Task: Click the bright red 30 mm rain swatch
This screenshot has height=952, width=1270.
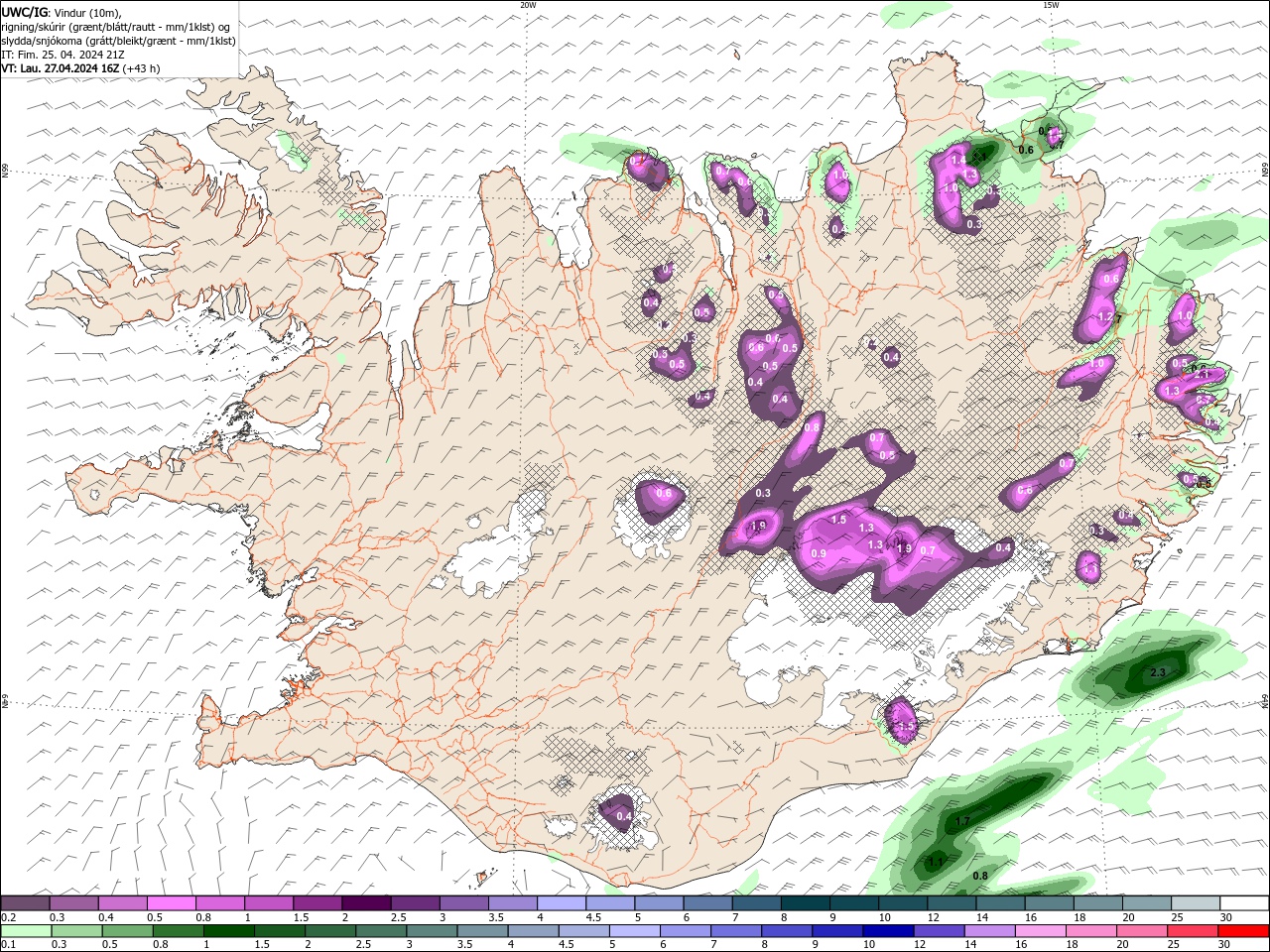Action: pyautogui.click(x=1243, y=931)
